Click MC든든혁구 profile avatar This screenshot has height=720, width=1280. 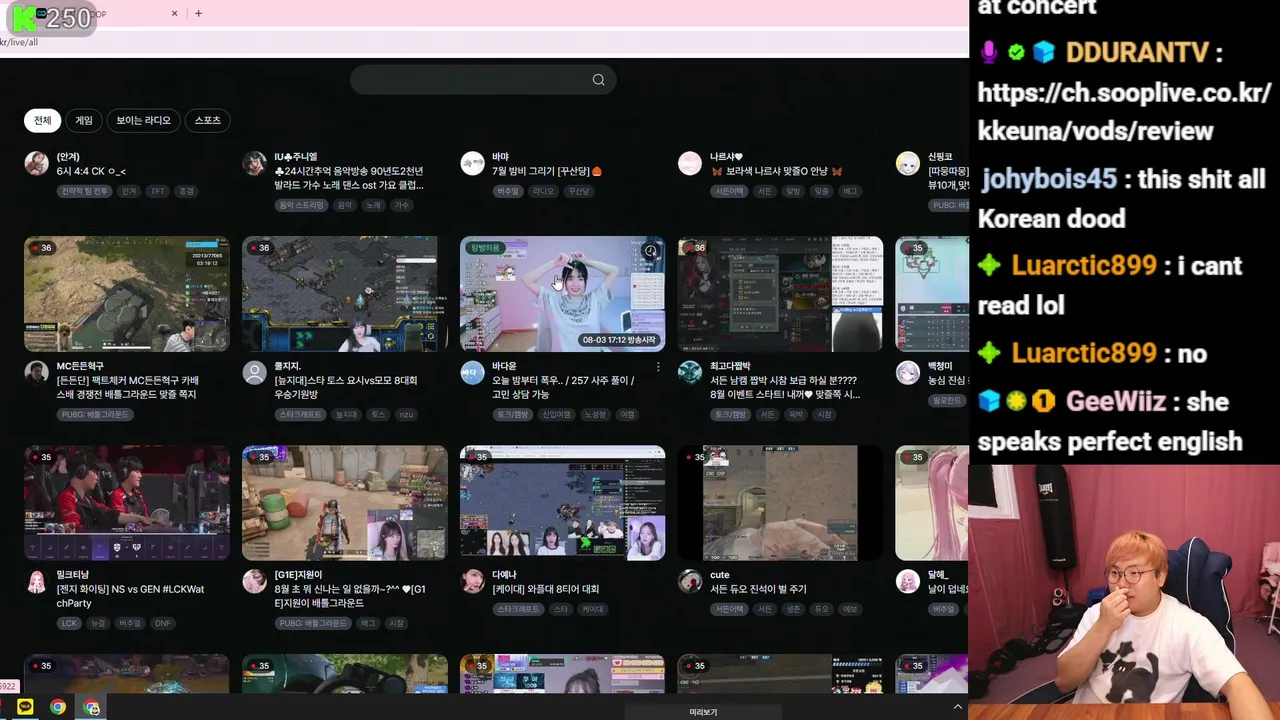pyautogui.click(x=36, y=372)
